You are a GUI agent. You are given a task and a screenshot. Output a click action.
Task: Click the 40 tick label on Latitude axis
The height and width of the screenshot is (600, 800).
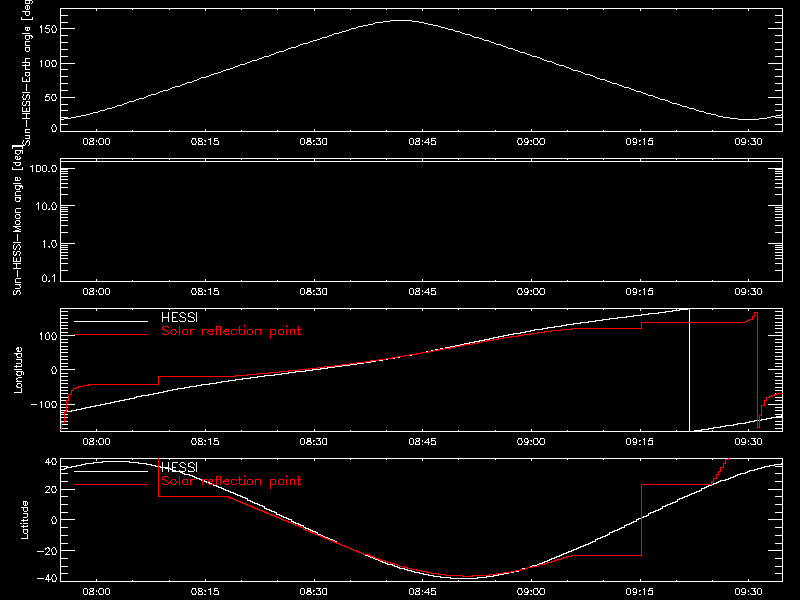point(51,462)
